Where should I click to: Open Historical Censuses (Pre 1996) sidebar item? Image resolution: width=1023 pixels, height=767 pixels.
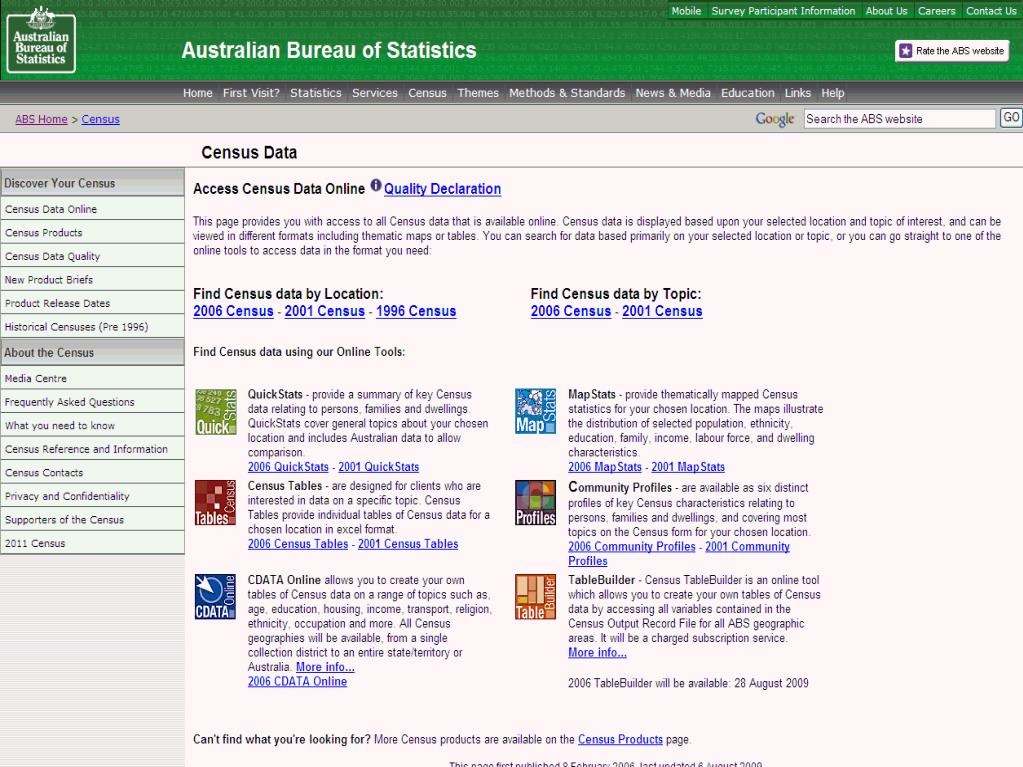(92, 326)
